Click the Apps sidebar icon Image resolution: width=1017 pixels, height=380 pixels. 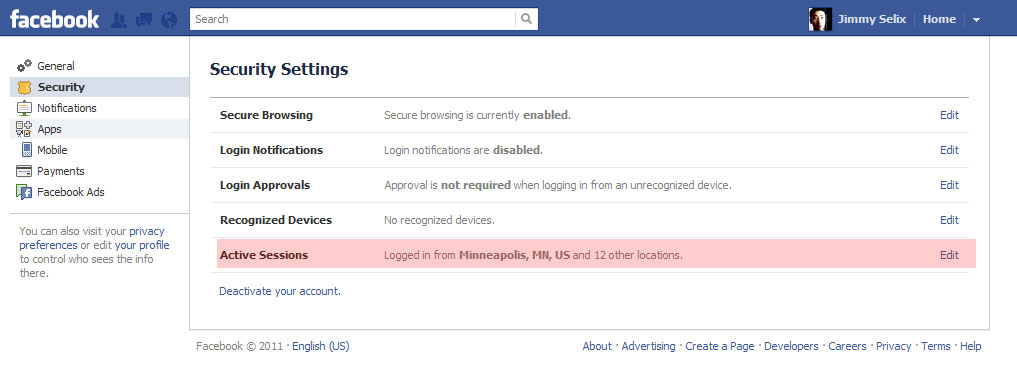coord(25,129)
